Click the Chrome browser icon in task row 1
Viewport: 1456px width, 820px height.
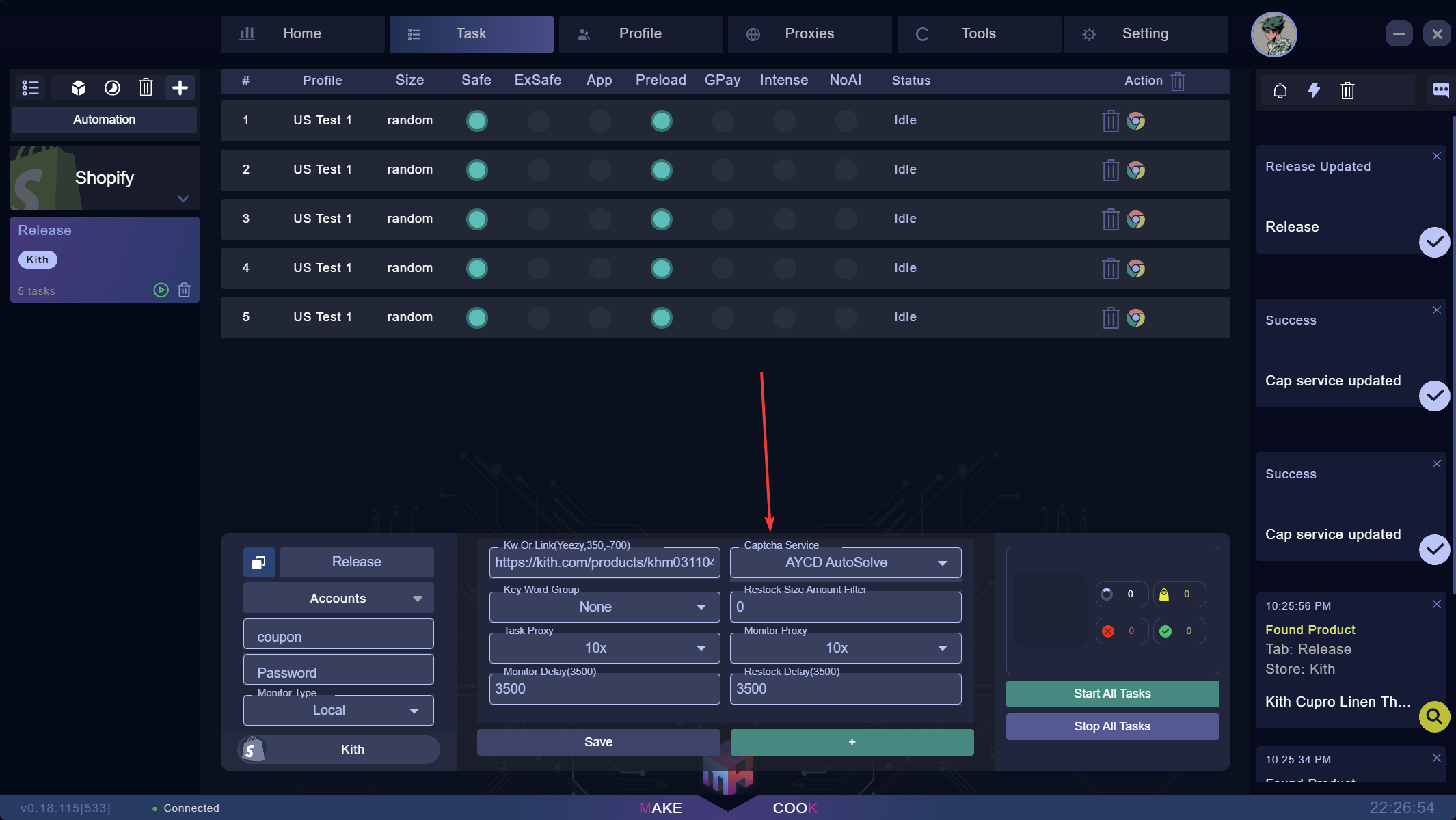click(x=1136, y=121)
